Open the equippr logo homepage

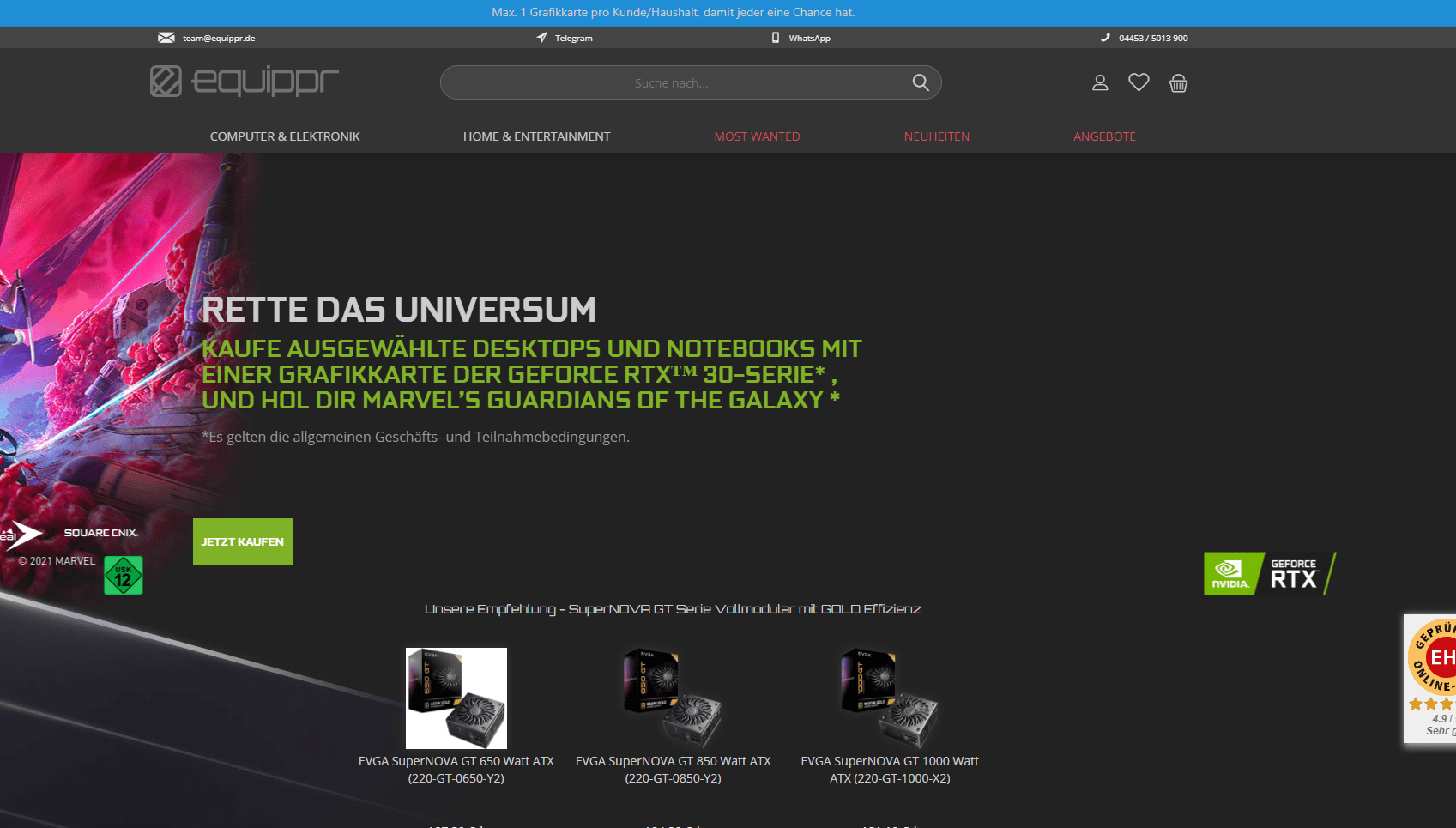coord(245,82)
